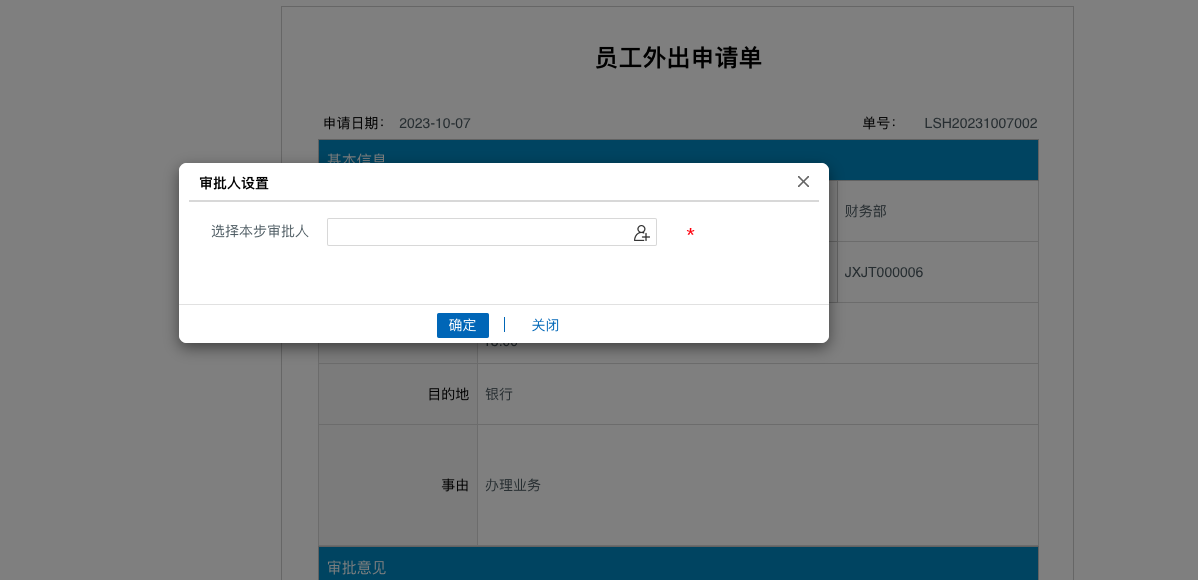
Task: Click the 事由 row label
Action: click(455, 485)
